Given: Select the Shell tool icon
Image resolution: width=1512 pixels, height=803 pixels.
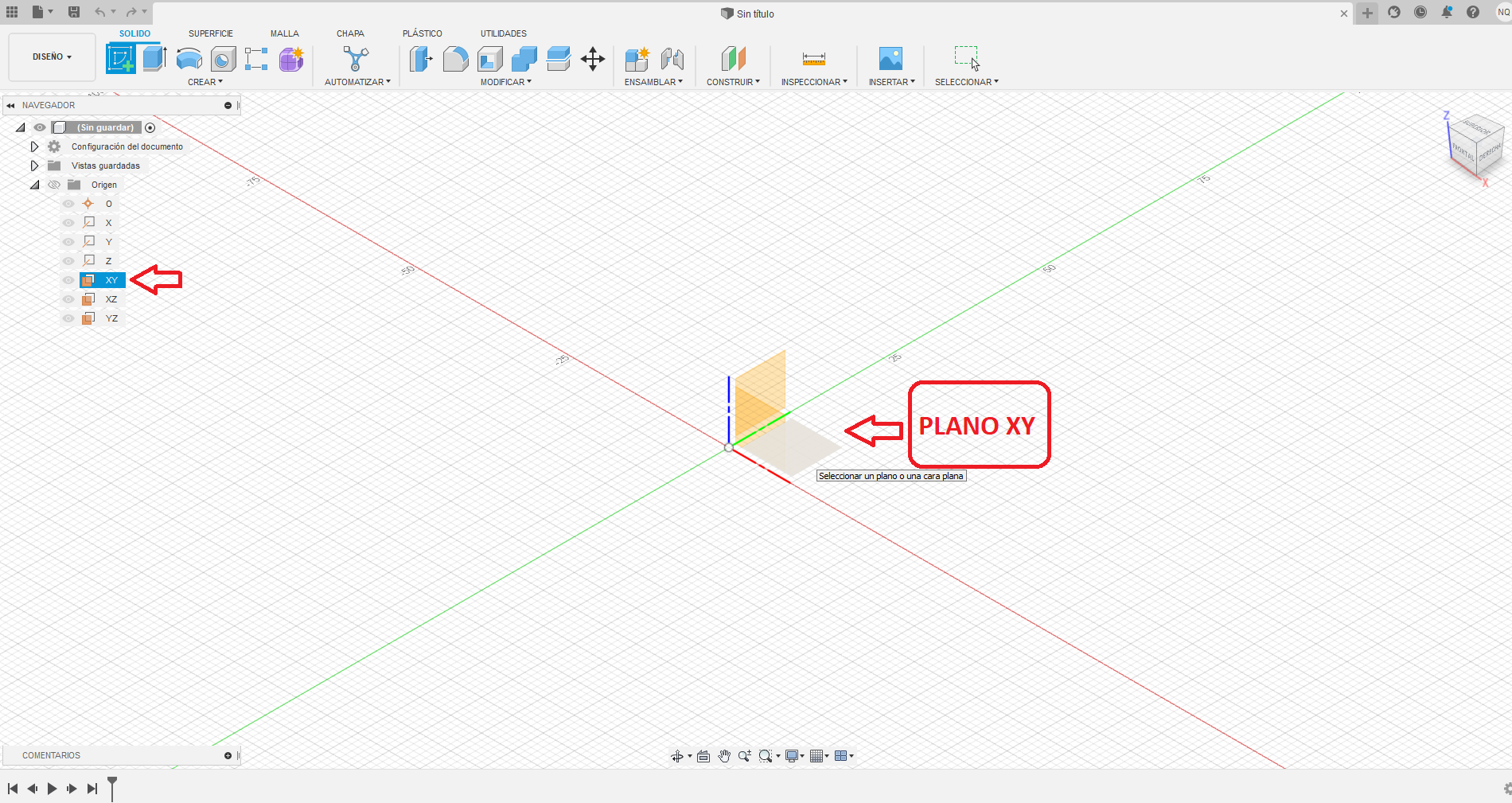Looking at the screenshot, I should pyautogui.click(x=490, y=59).
